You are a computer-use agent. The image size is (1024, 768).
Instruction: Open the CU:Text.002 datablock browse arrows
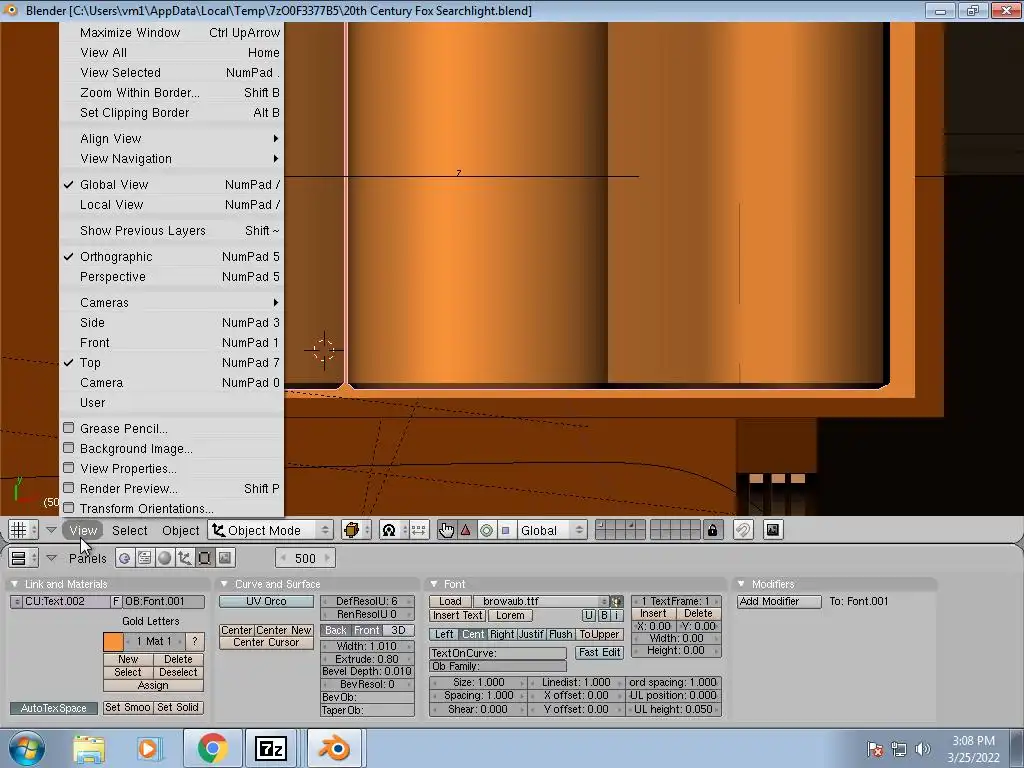(x=16, y=601)
